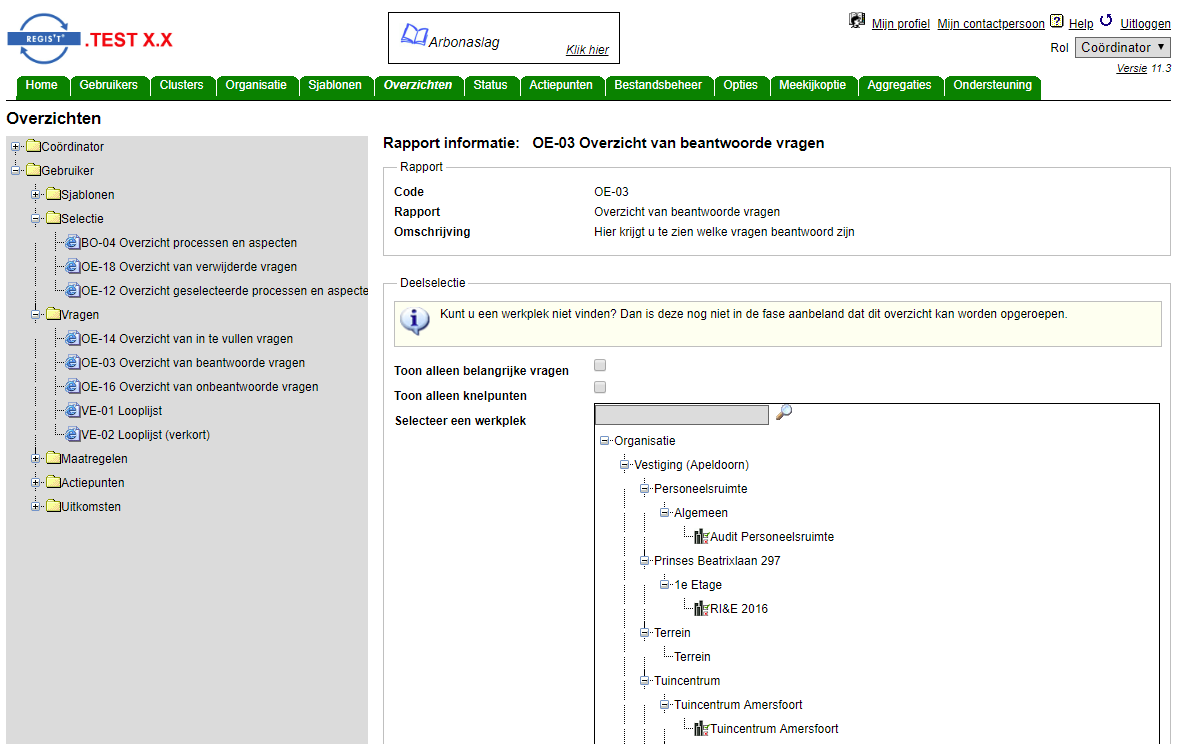Screen dimensions: 1182x744
Task: Collapse the Vragen tree node
Action: 35,314
